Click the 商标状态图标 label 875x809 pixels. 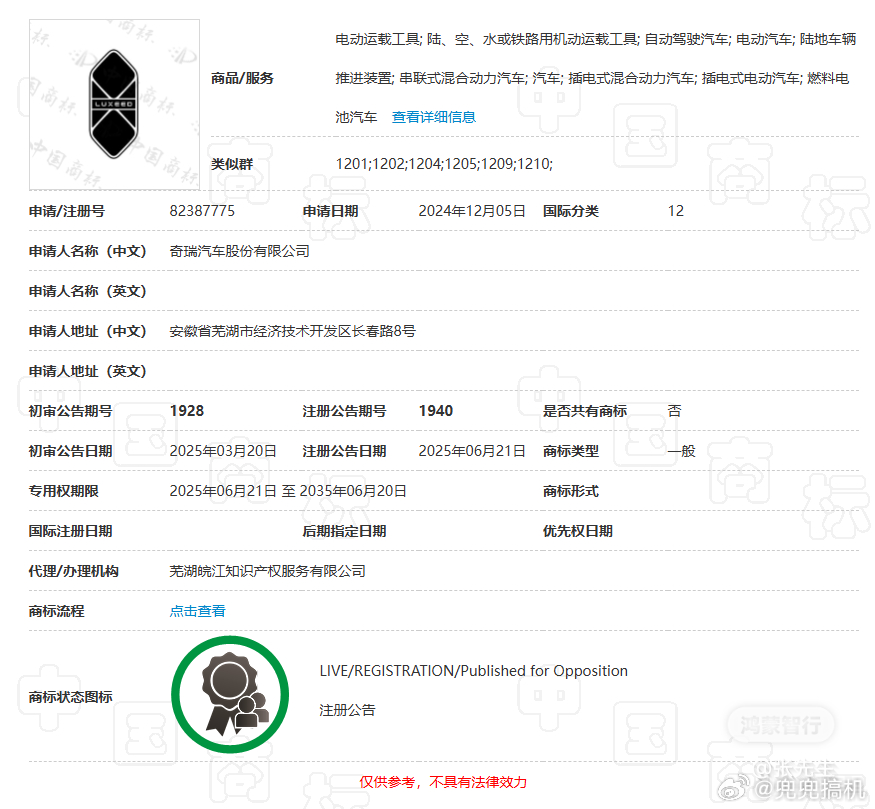coord(70,697)
